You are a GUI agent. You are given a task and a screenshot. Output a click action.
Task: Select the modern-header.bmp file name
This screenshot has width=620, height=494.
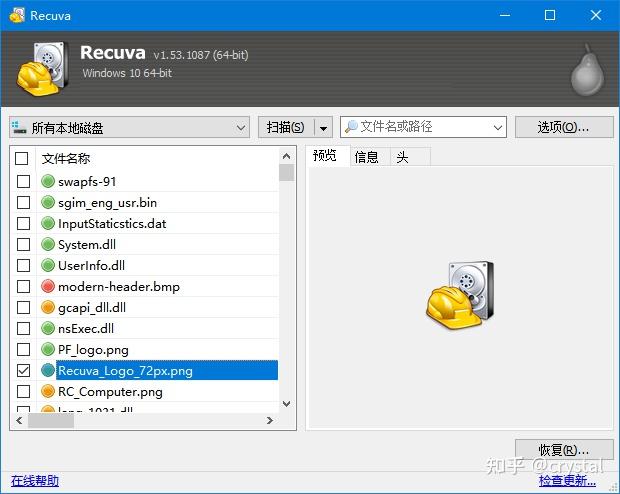(119, 287)
